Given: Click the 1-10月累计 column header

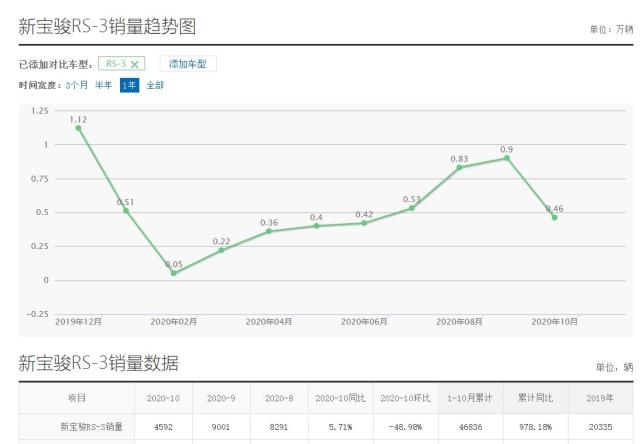Looking at the screenshot, I should pyautogui.click(x=470, y=398).
